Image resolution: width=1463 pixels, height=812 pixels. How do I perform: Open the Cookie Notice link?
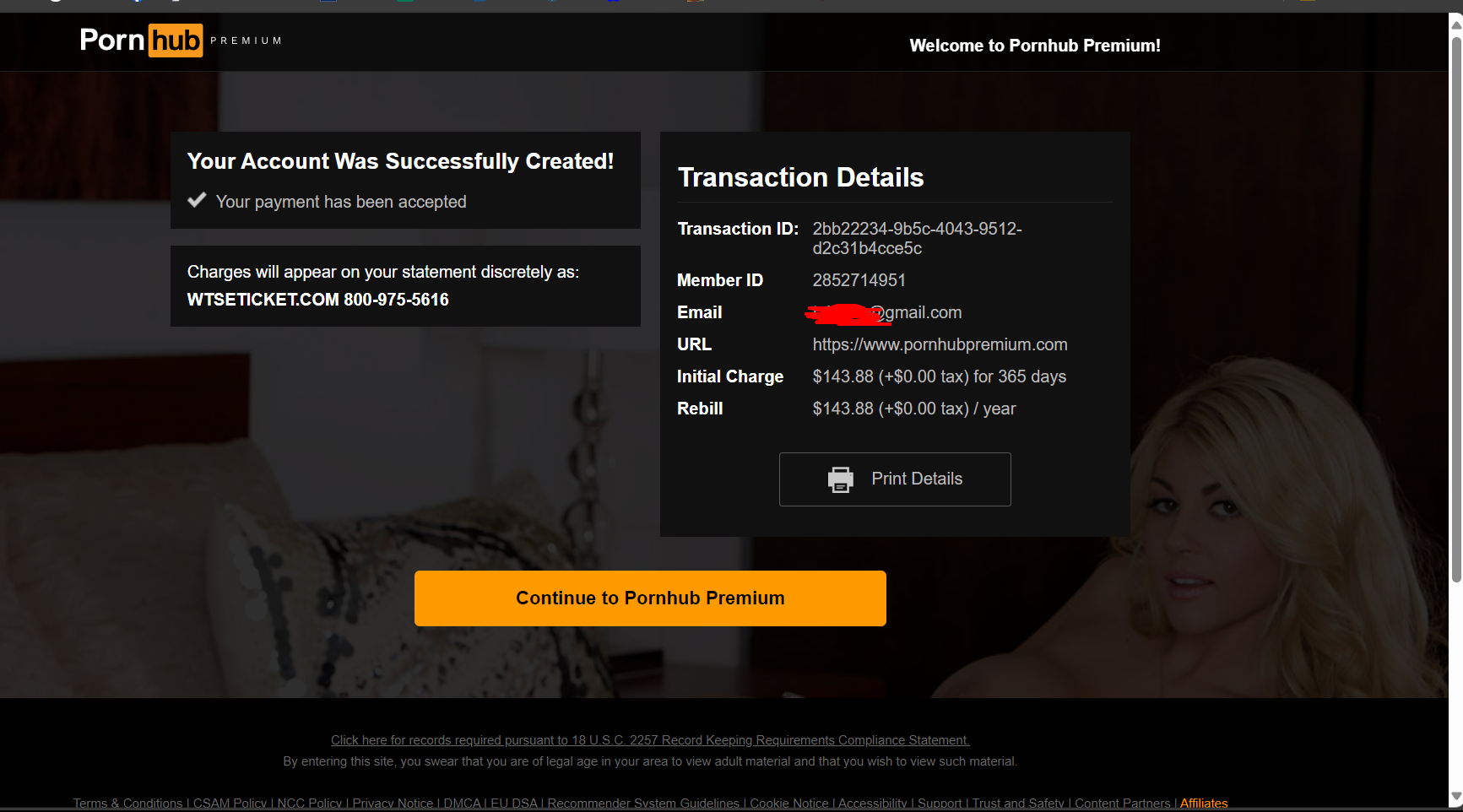click(788, 804)
